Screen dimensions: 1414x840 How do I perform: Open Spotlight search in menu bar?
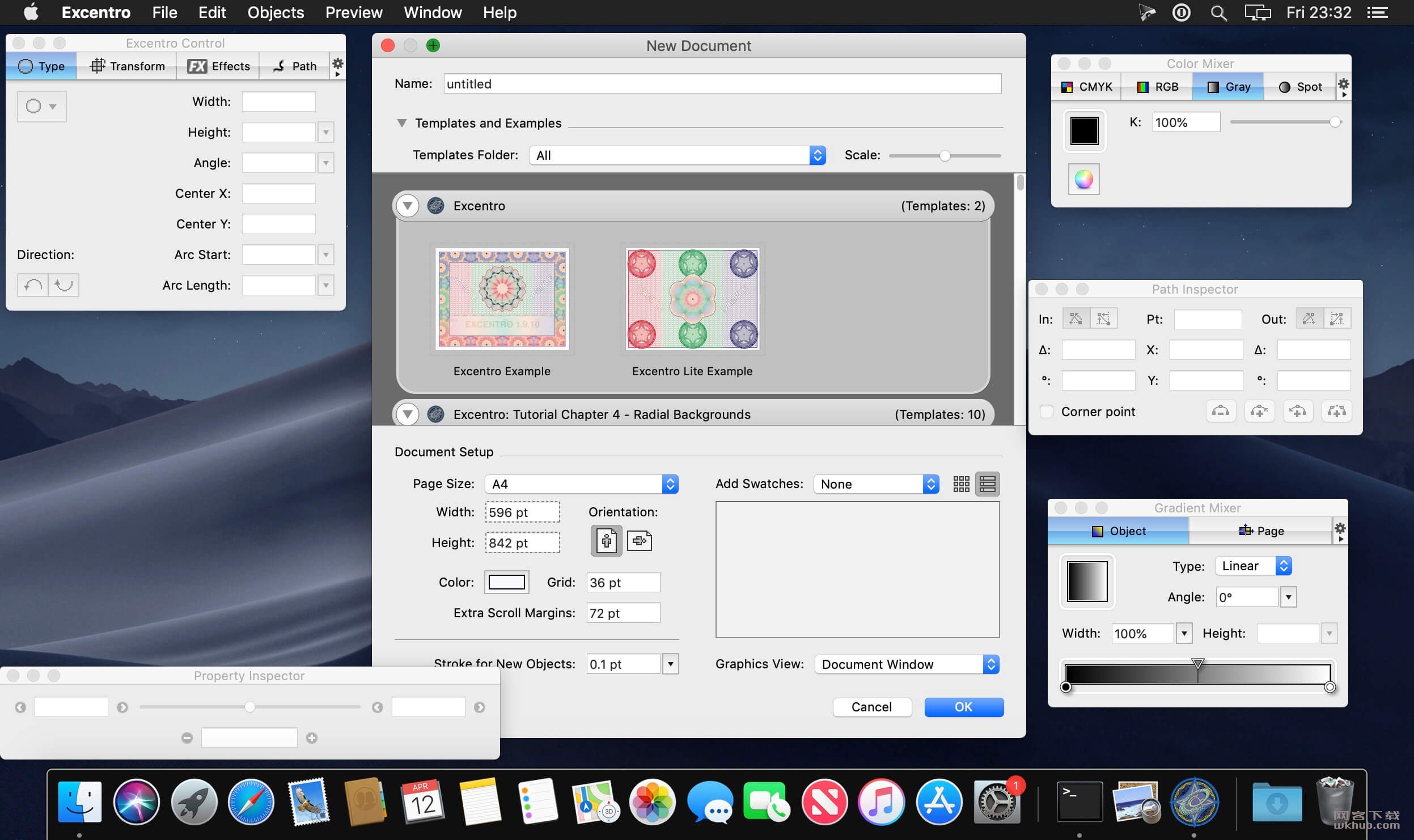click(x=1218, y=12)
